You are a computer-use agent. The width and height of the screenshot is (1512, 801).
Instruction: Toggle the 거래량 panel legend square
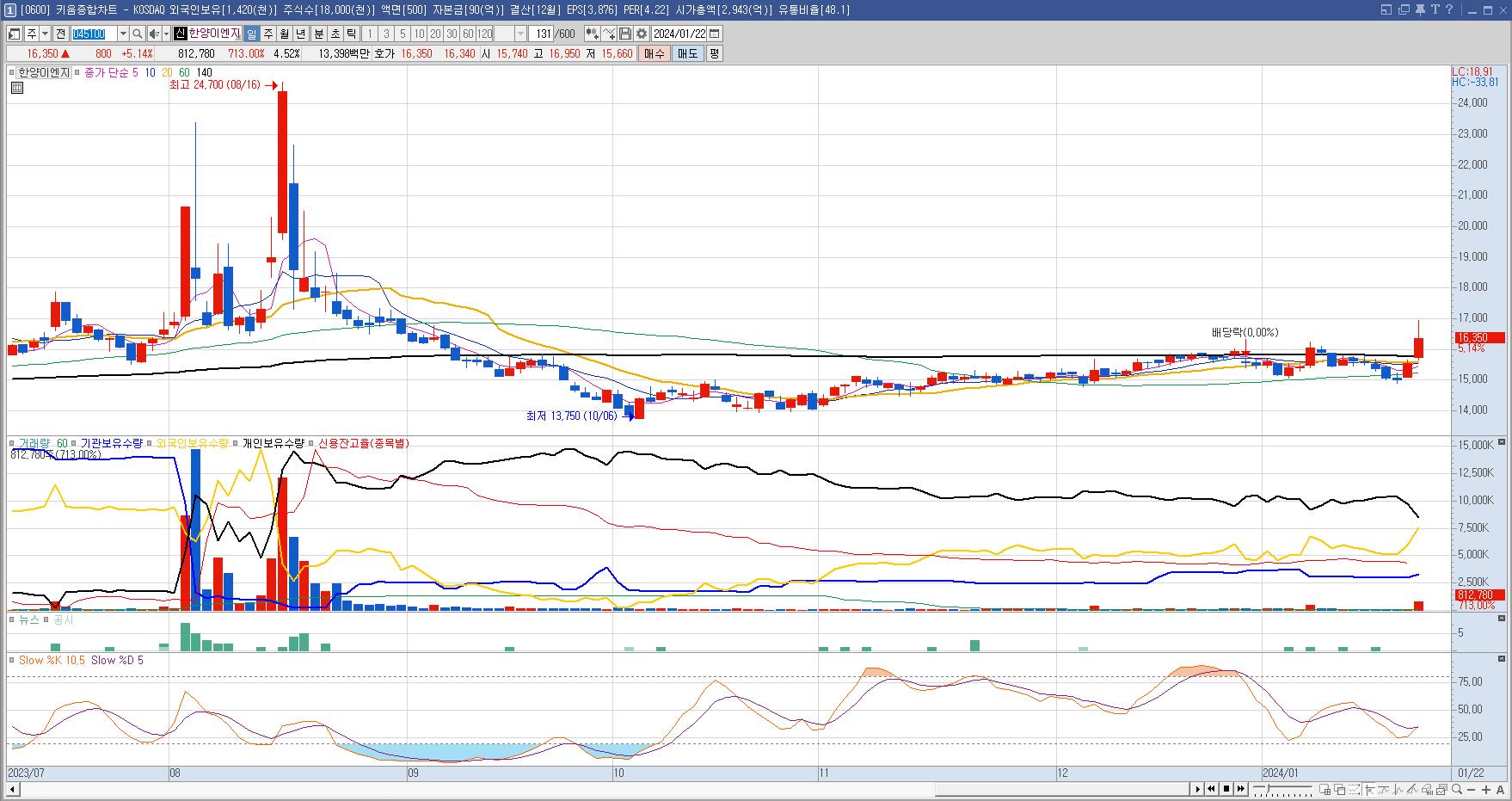[12, 443]
